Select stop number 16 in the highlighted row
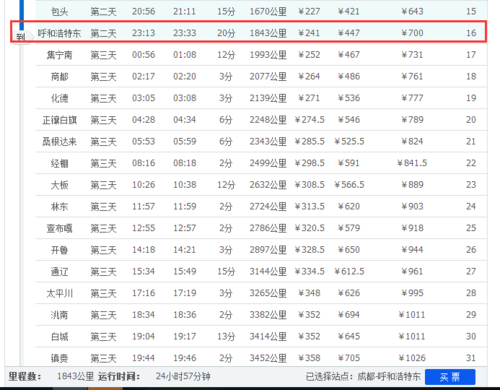The image size is (500, 390). (471, 33)
